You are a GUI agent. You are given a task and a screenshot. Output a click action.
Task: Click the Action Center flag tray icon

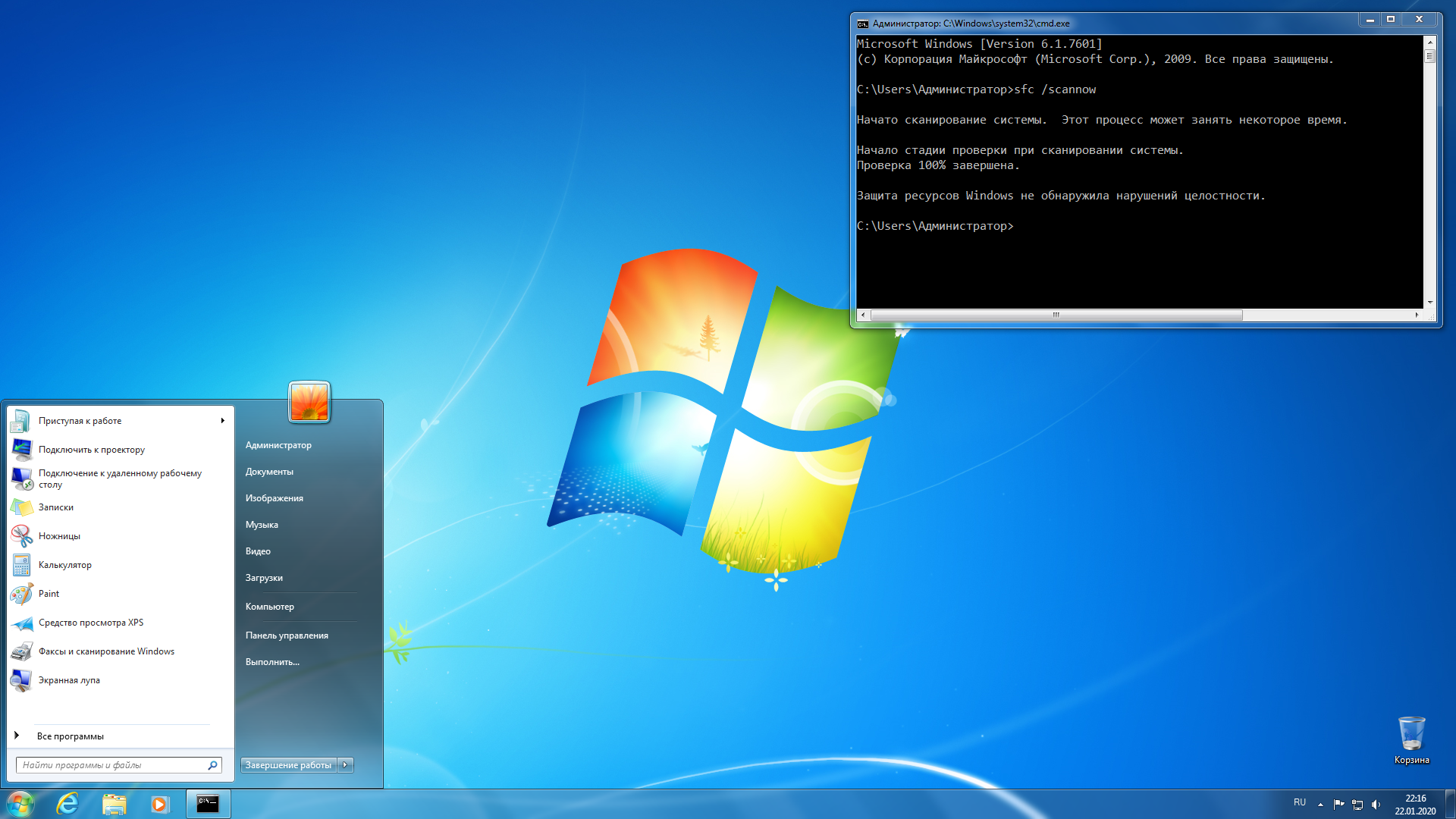coord(1338,805)
